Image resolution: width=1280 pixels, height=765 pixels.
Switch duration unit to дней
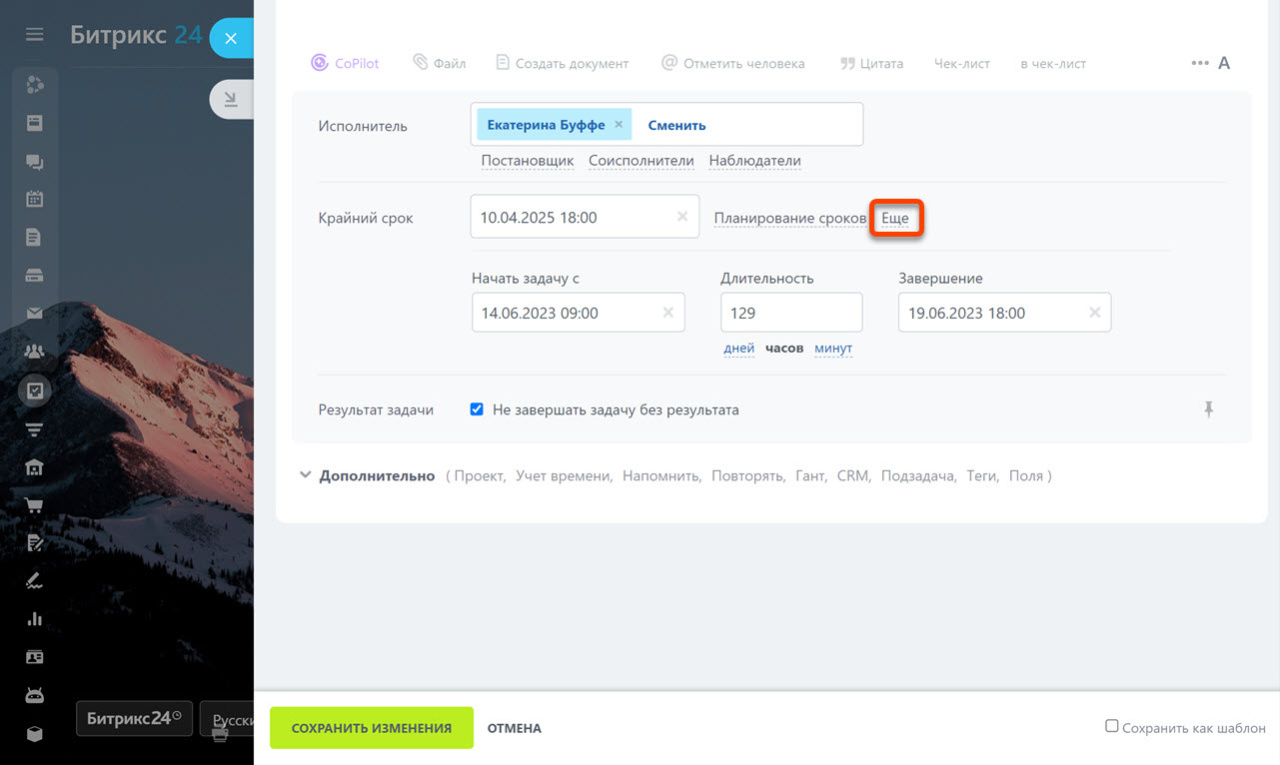pos(739,348)
